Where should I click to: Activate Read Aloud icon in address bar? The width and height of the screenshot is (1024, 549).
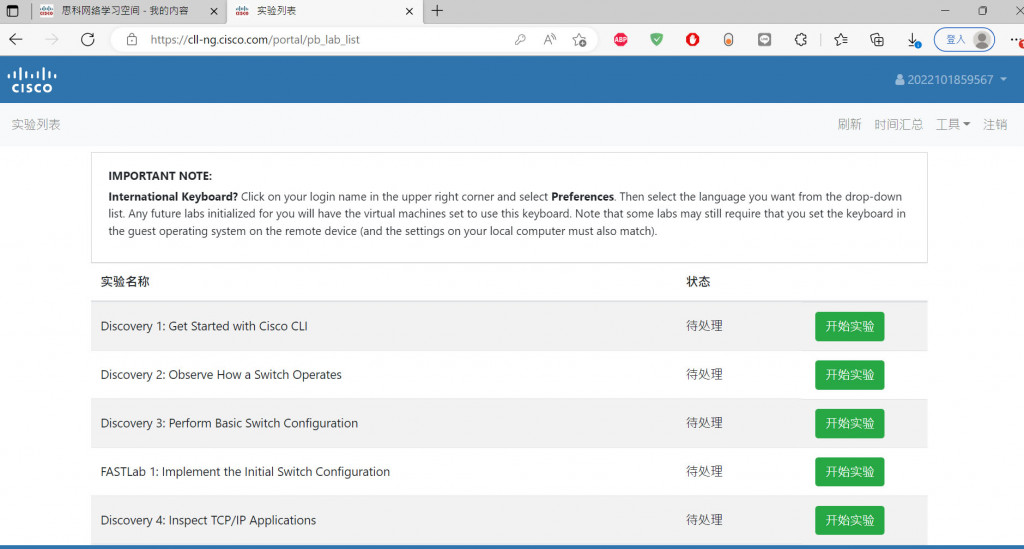(550, 40)
